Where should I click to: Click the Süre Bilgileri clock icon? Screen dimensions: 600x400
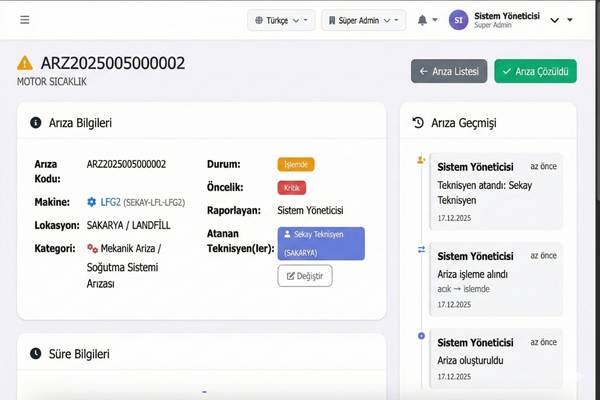click(x=36, y=354)
